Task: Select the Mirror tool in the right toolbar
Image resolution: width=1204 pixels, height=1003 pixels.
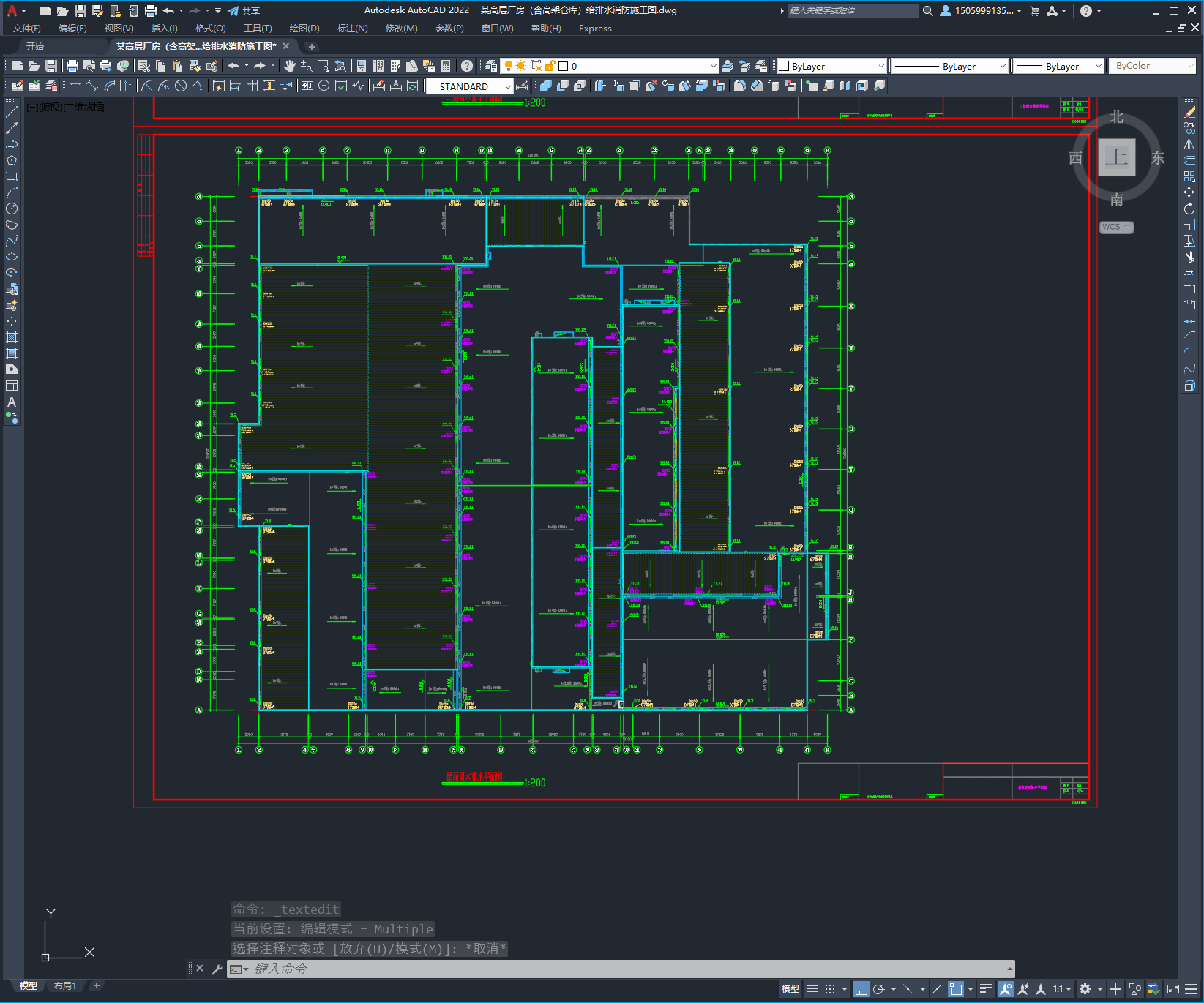Action: point(1189,144)
